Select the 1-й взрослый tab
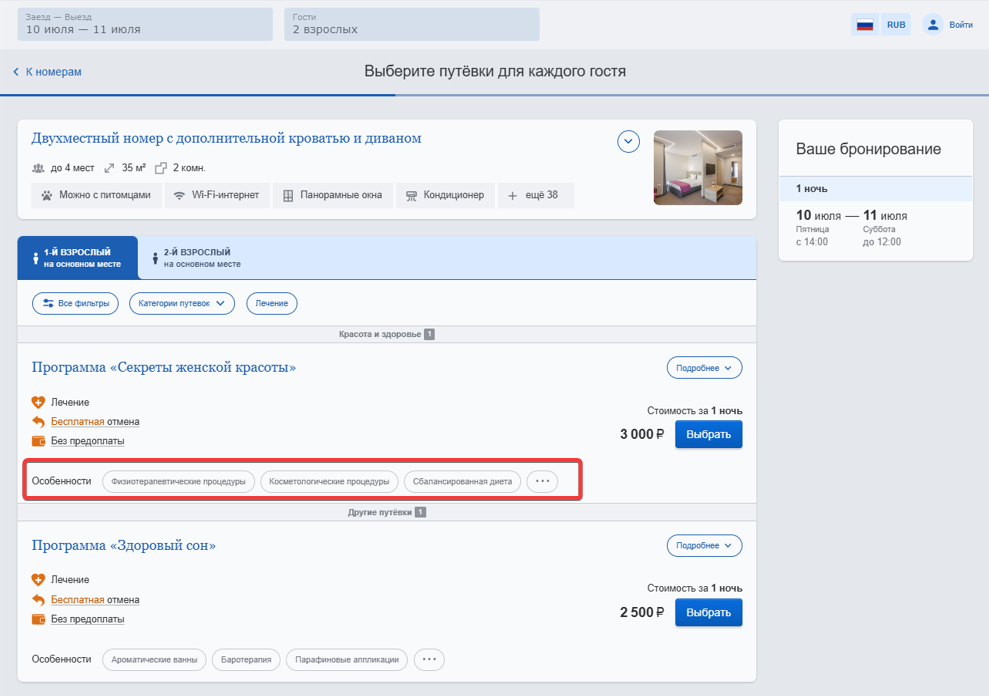989x696 pixels. click(x=78, y=257)
